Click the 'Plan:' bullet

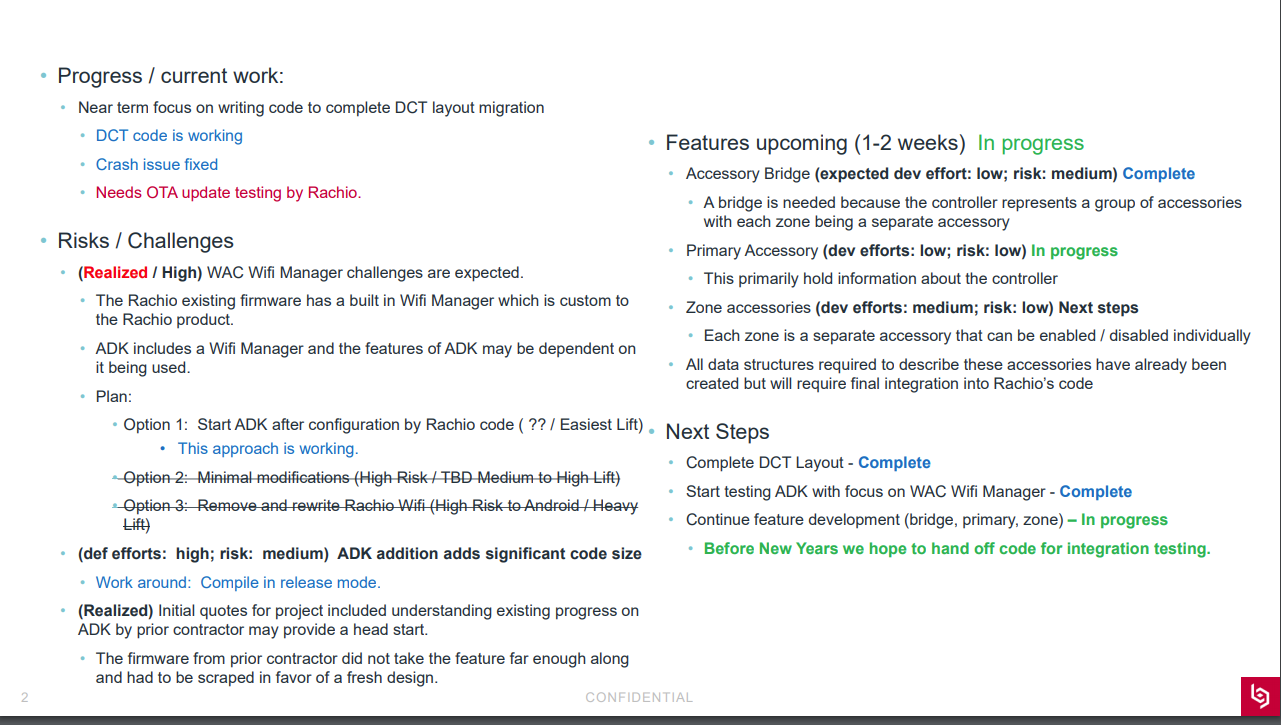coord(114,397)
